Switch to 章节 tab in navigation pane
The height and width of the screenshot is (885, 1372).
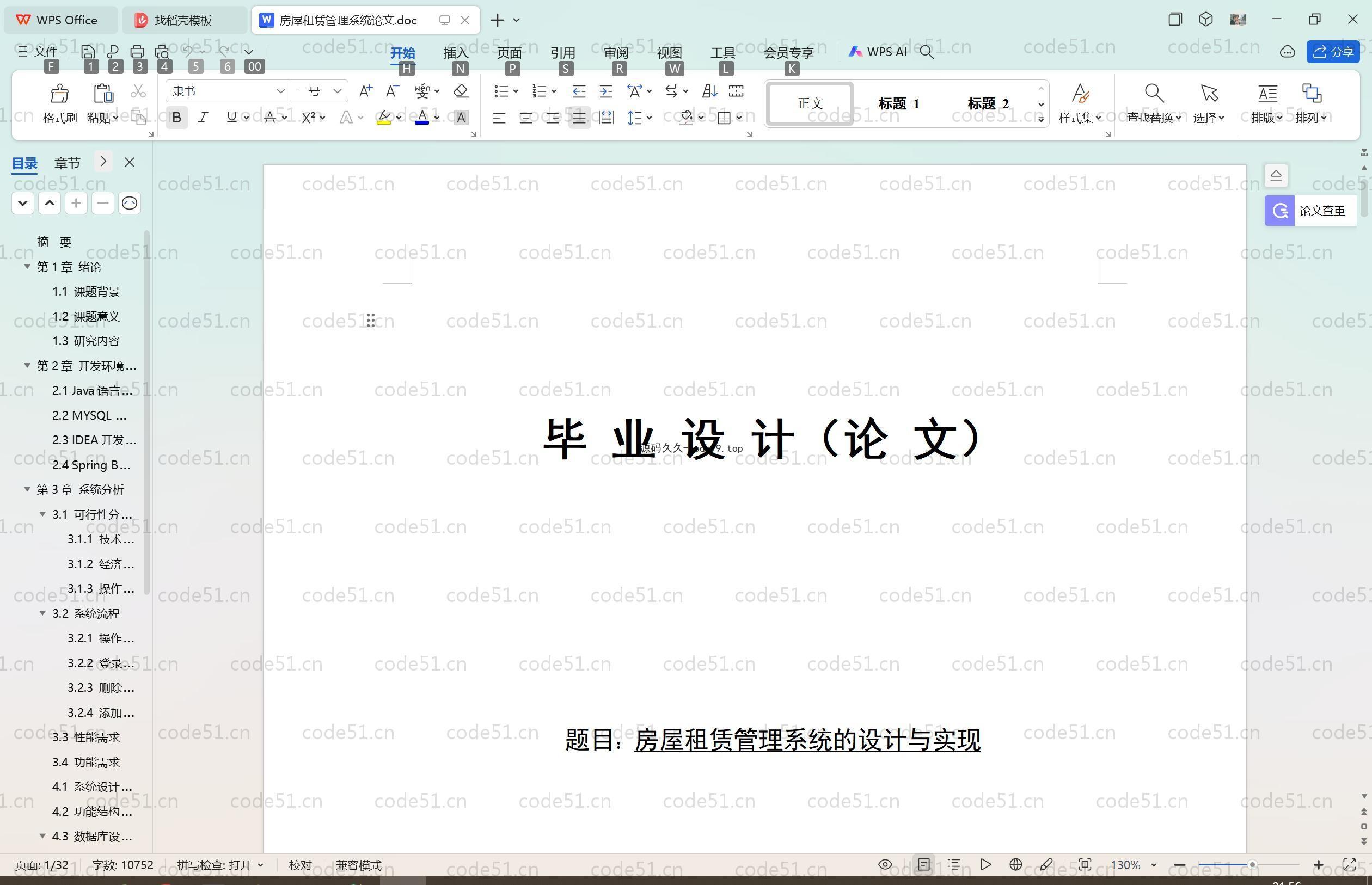[x=68, y=163]
